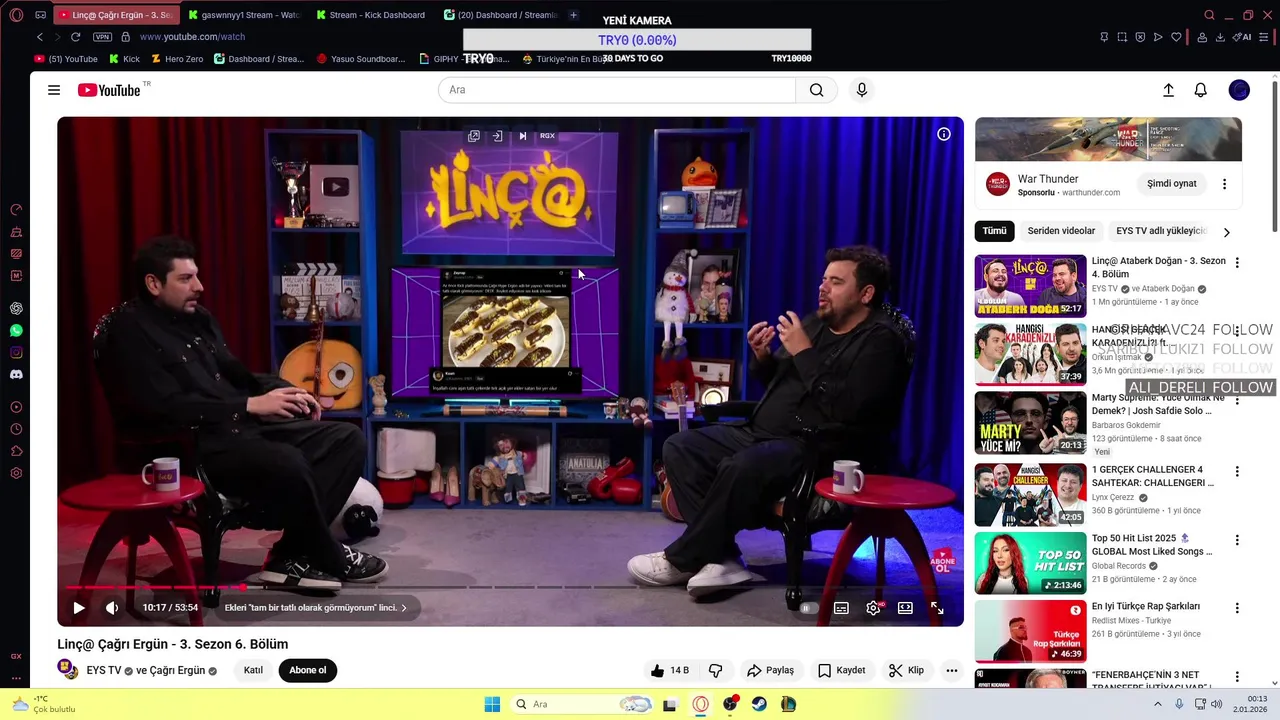
Task: Select the Tümü filter chip
Action: coord(994,231)
